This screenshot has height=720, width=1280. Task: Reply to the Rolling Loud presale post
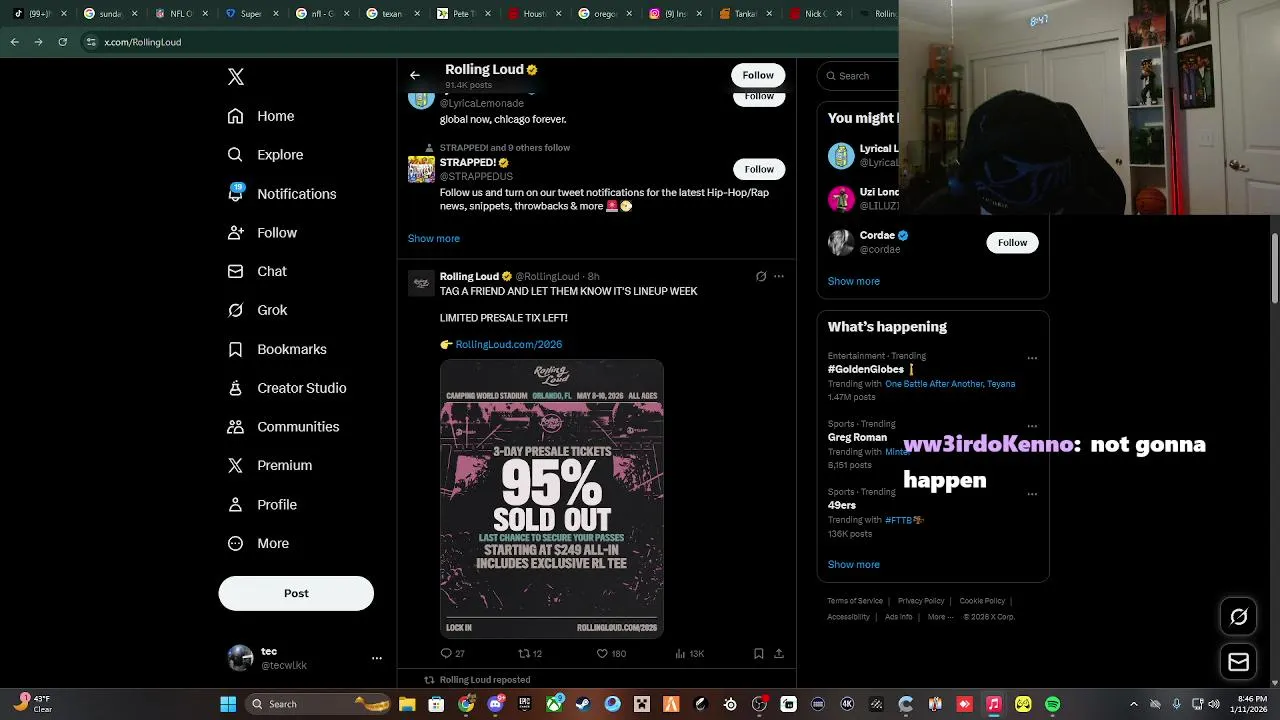452,653
